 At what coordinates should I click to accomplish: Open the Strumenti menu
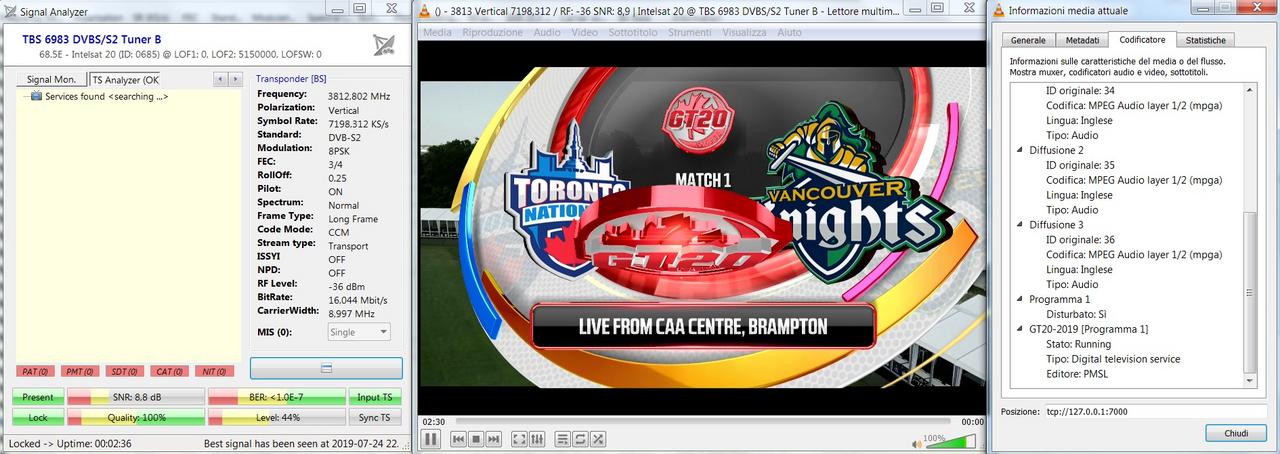point(691,32)
